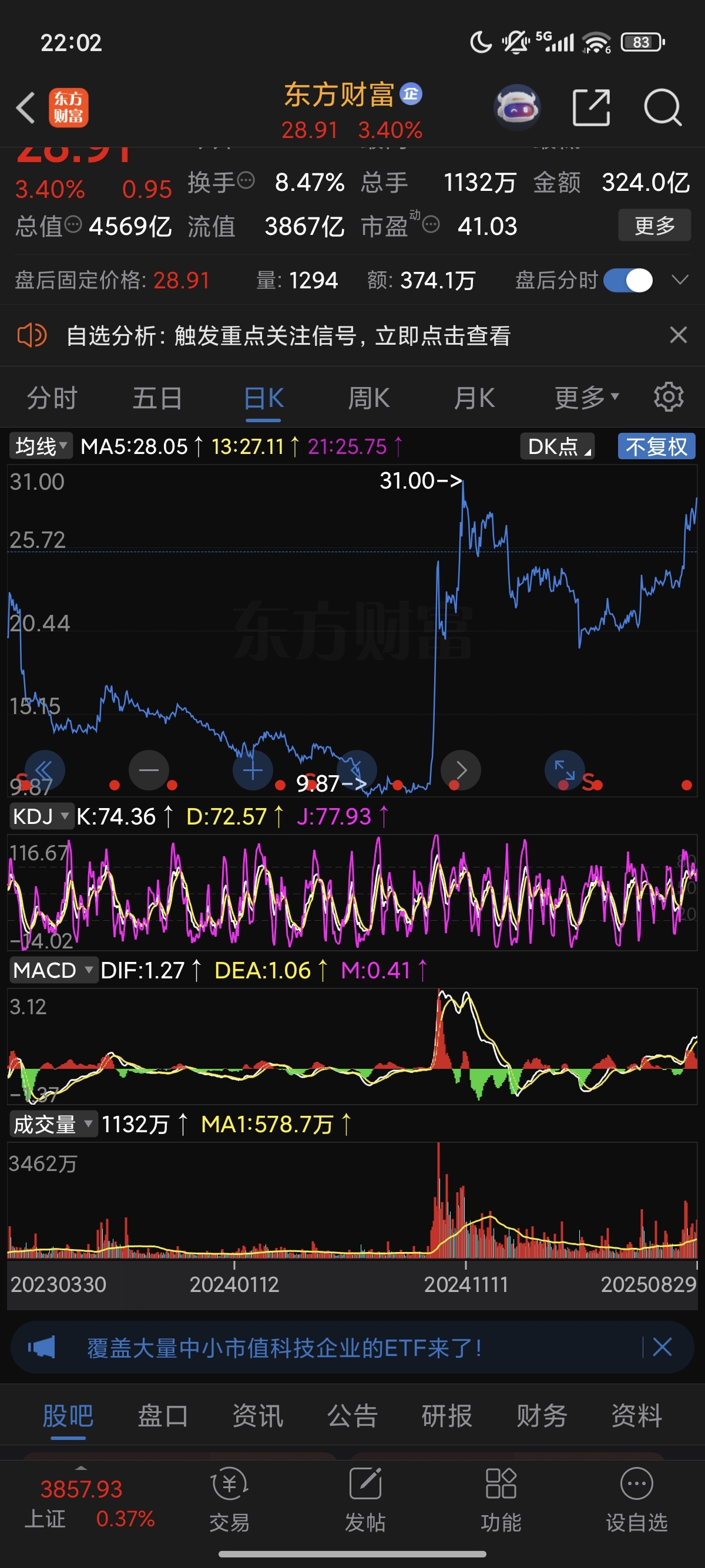Close the 自选分析 notification banner

678,335
